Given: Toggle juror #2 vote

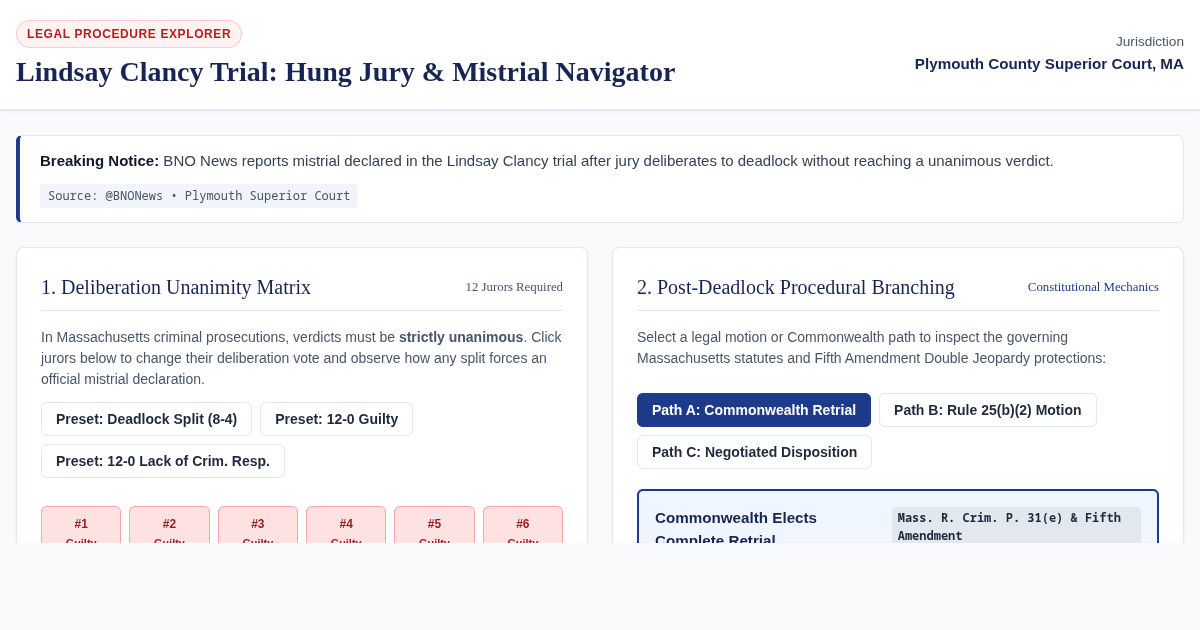Looking at the screenshot, I should click(x=169, y=525).
